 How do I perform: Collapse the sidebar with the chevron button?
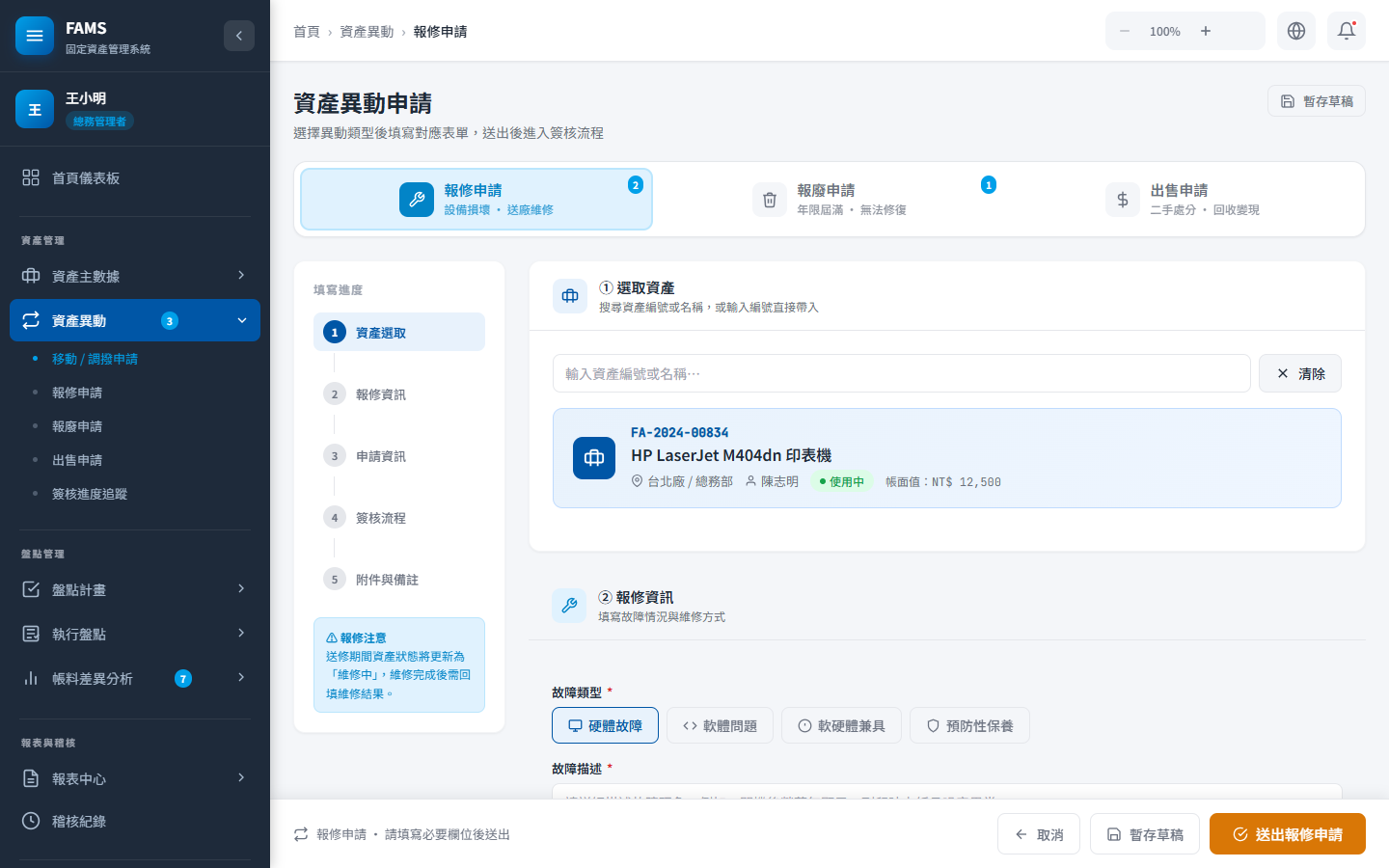[239, 36]
